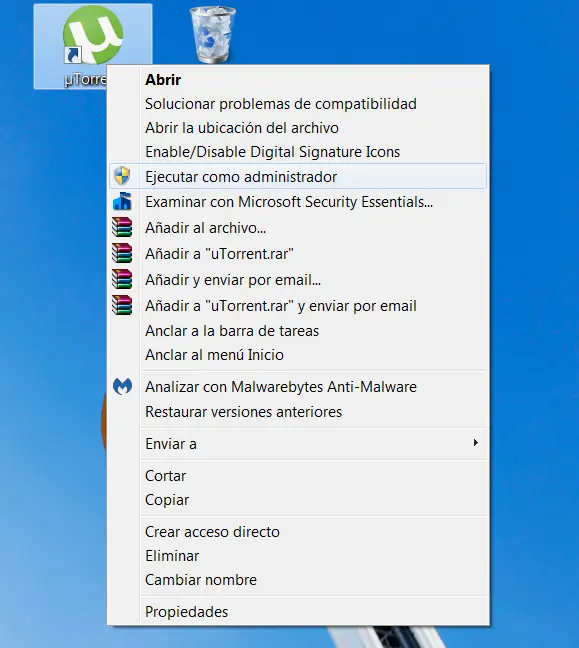Click the Microsoft Security Essentials castle icon
579x648 pixels.
coord(122,201)
